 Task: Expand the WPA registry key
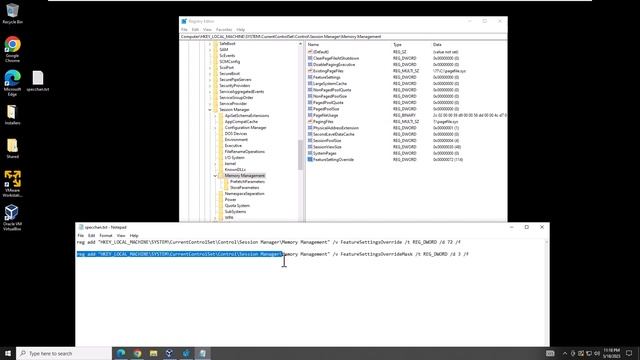point(216,218)
